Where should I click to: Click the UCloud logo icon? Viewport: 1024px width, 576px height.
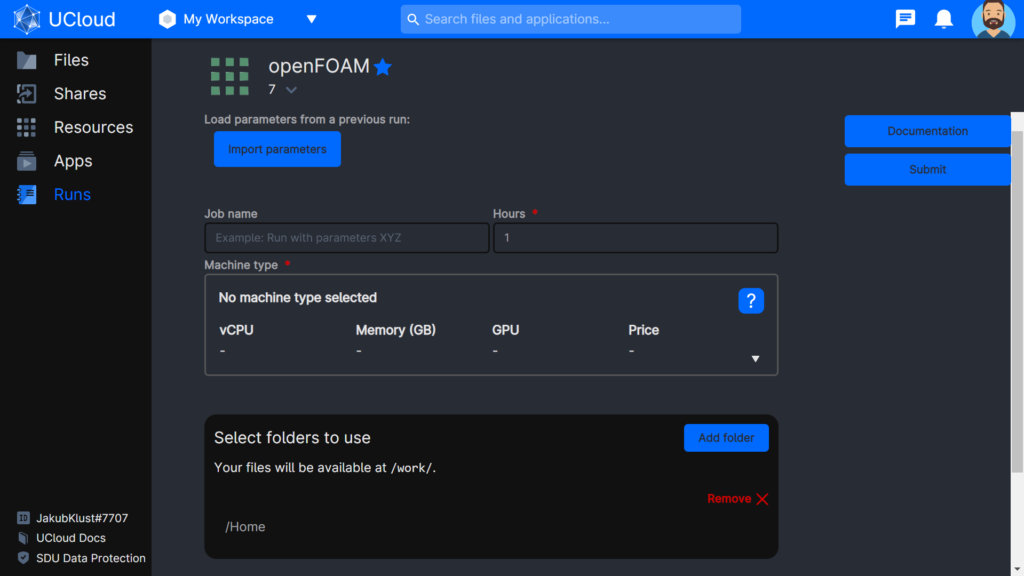click(x=27, y=19)
